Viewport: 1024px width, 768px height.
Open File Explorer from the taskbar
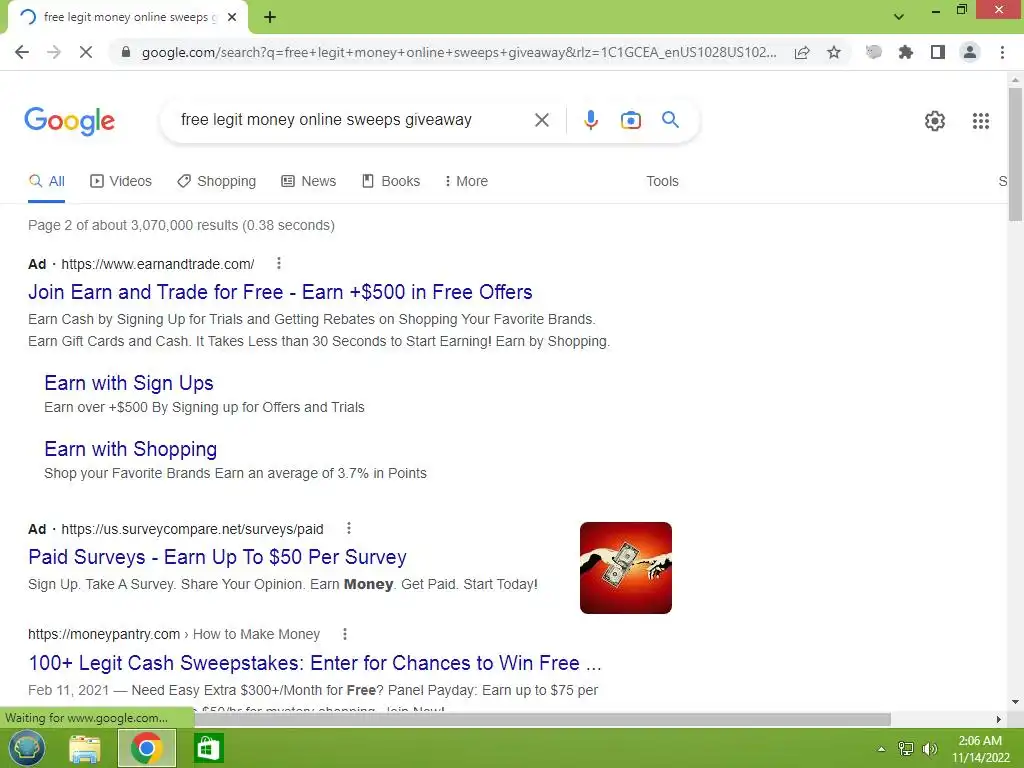click(x=85, y=748)
